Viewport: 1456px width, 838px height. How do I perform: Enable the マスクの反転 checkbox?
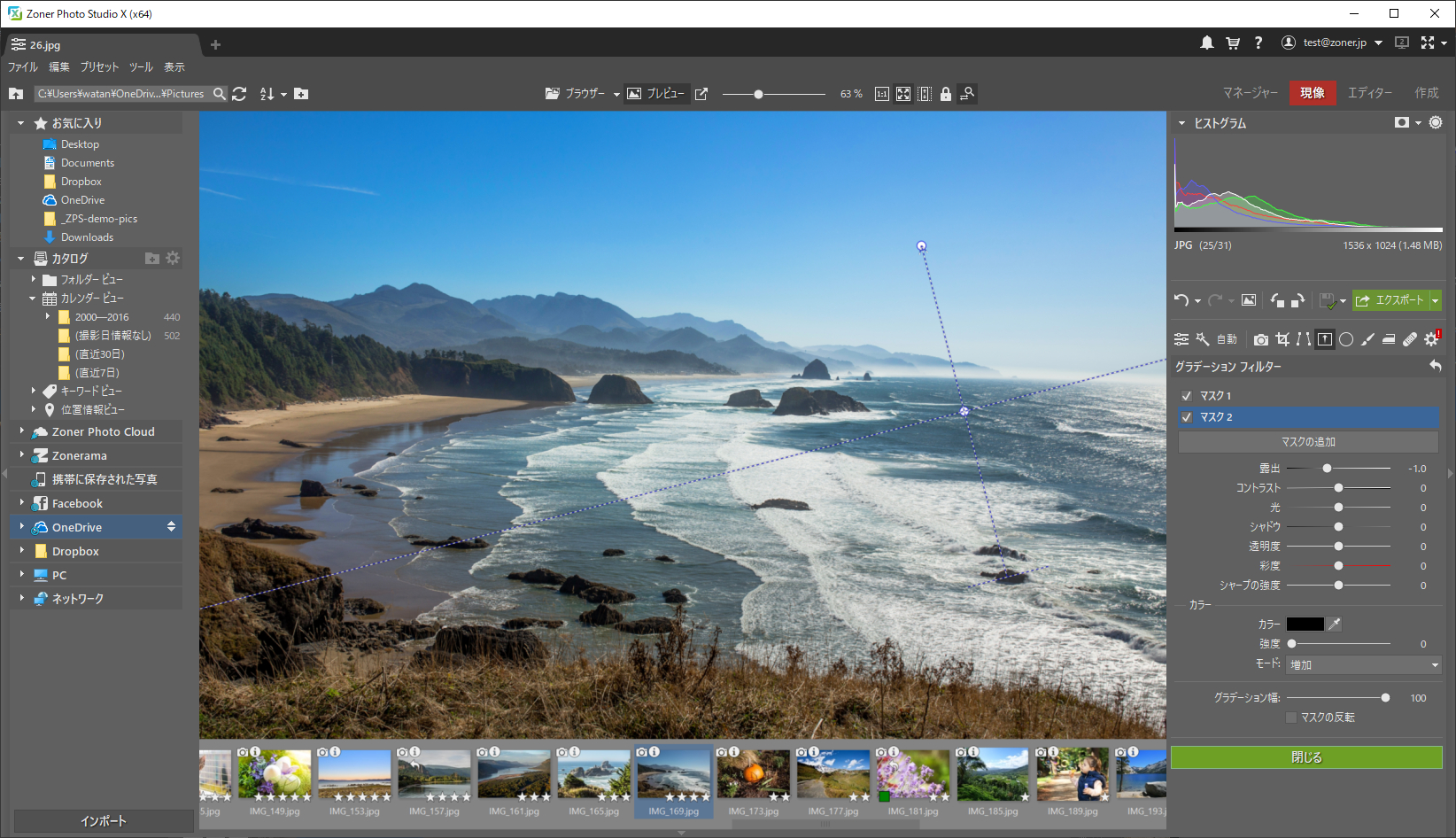pos(1291,718)
